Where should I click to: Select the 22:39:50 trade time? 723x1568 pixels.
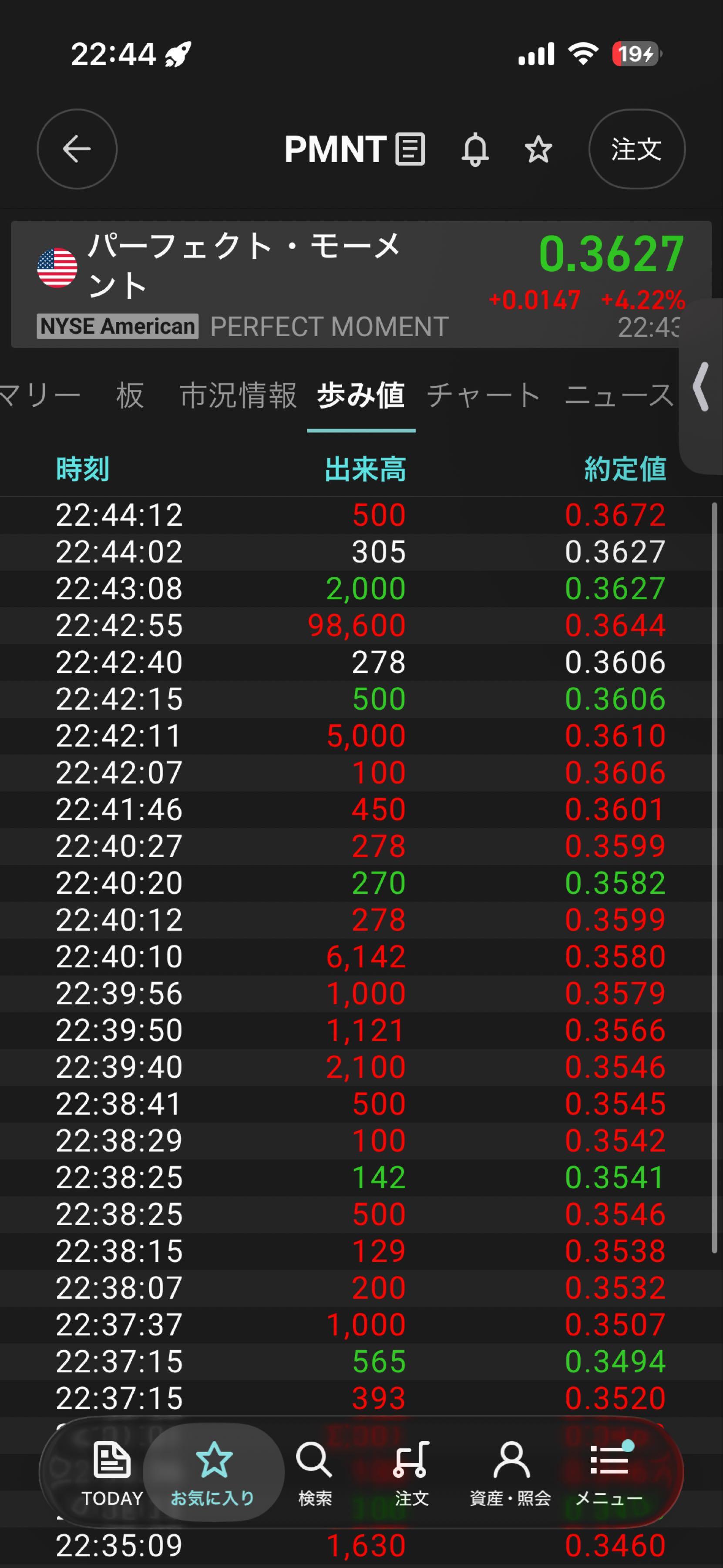(119, 1030)
